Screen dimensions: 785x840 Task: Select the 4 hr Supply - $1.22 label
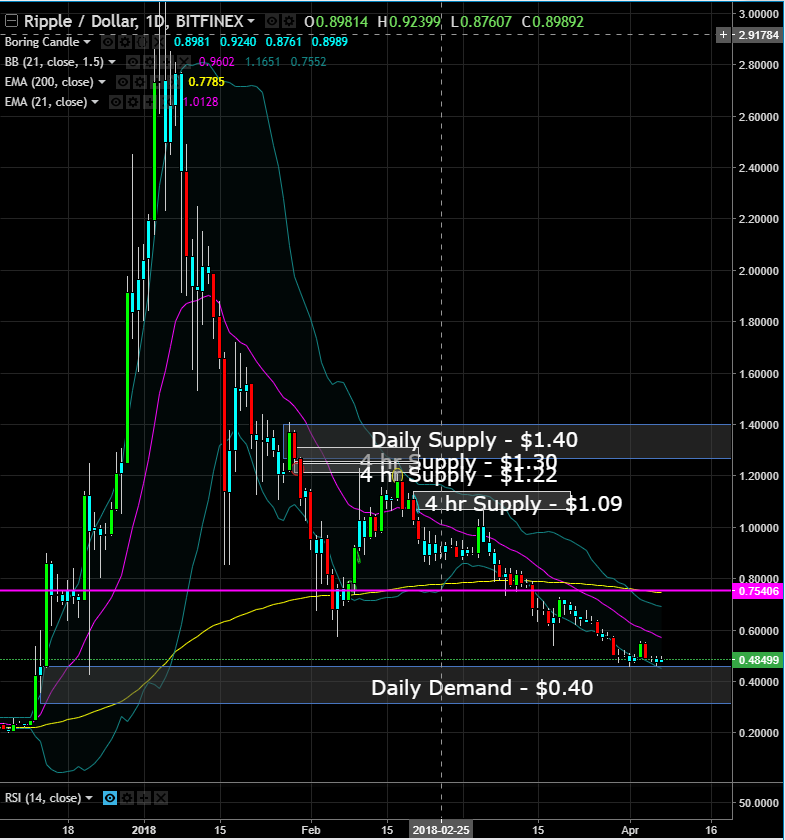pos(458,476)
